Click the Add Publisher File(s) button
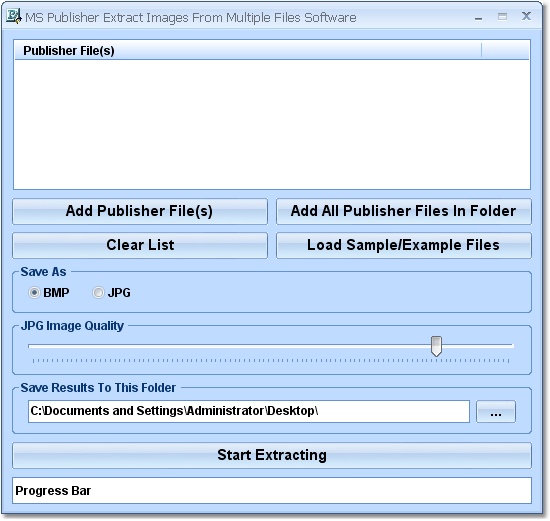This screenshot has height=521, width=550. pyautogui.click(x=140, y=211)
